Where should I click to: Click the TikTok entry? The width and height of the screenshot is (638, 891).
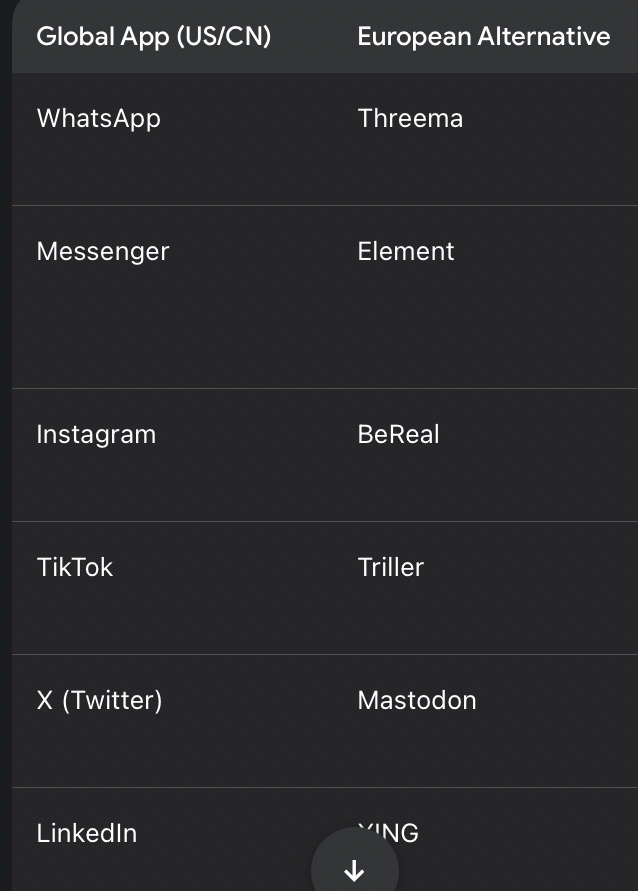[75, 567]
